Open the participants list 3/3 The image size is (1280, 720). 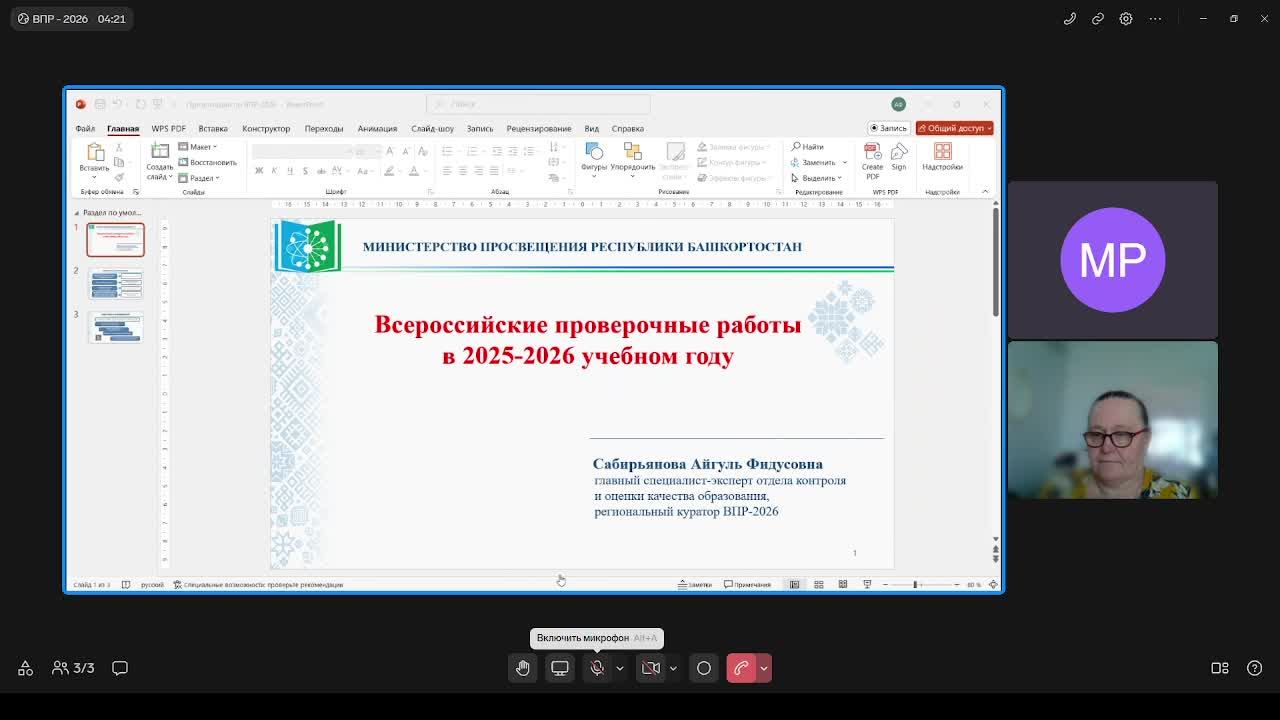73,668
